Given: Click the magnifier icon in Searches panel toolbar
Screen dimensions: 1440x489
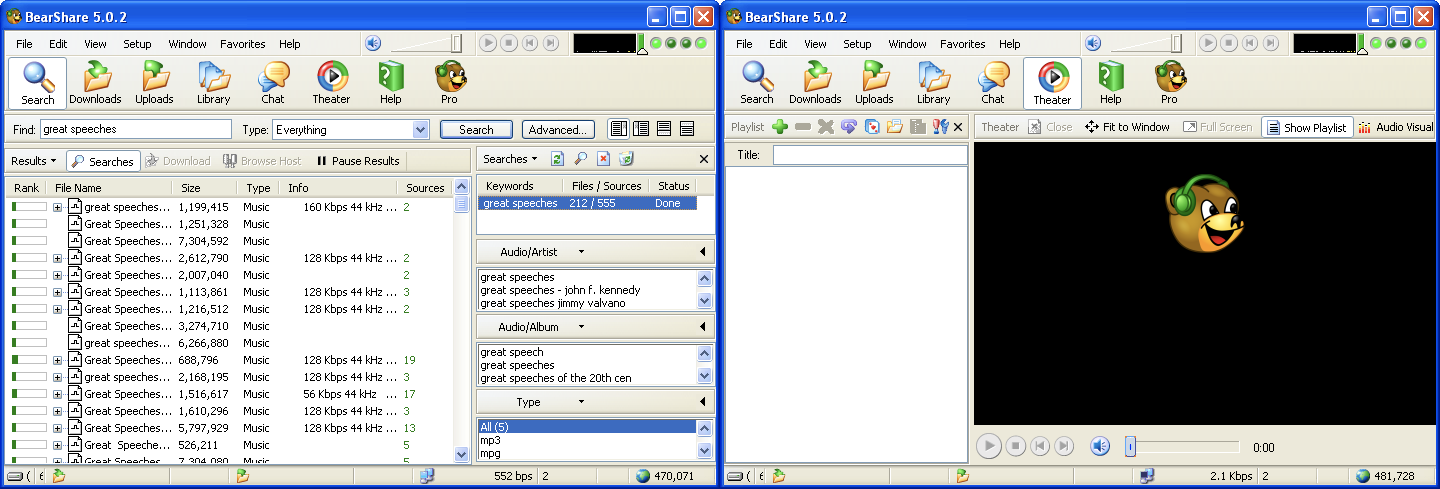Looking at the screenshot, I should click(580, 159).
